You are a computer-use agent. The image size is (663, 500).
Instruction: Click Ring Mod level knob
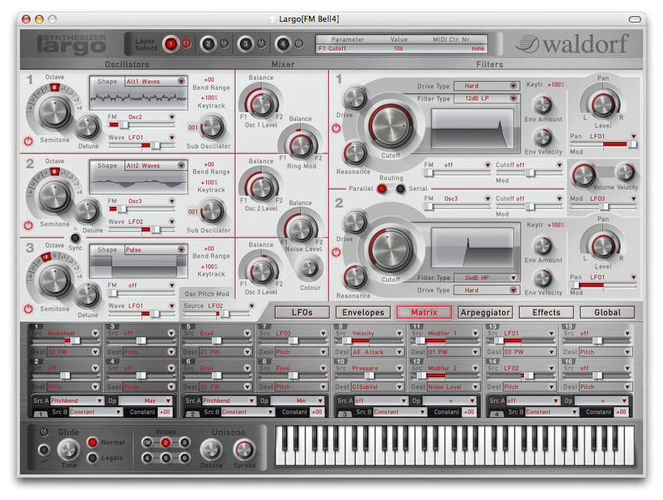pos(301,146)
